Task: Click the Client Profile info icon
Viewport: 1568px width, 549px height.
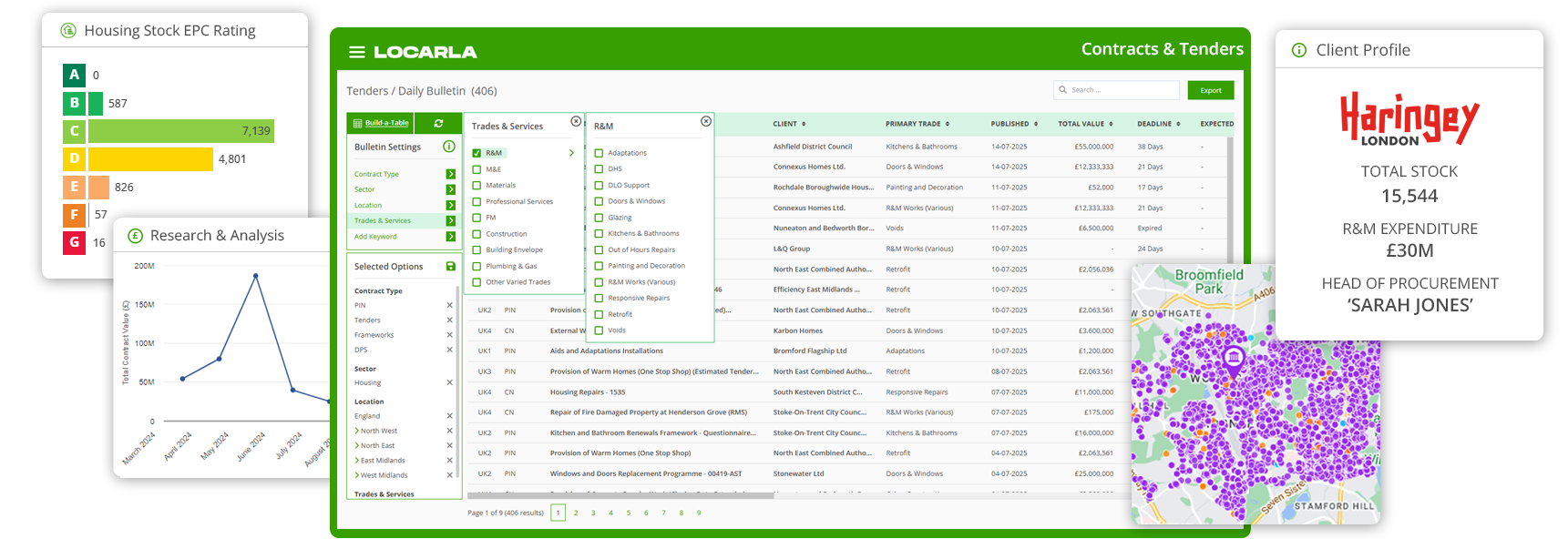Action: click(1299, 50)
